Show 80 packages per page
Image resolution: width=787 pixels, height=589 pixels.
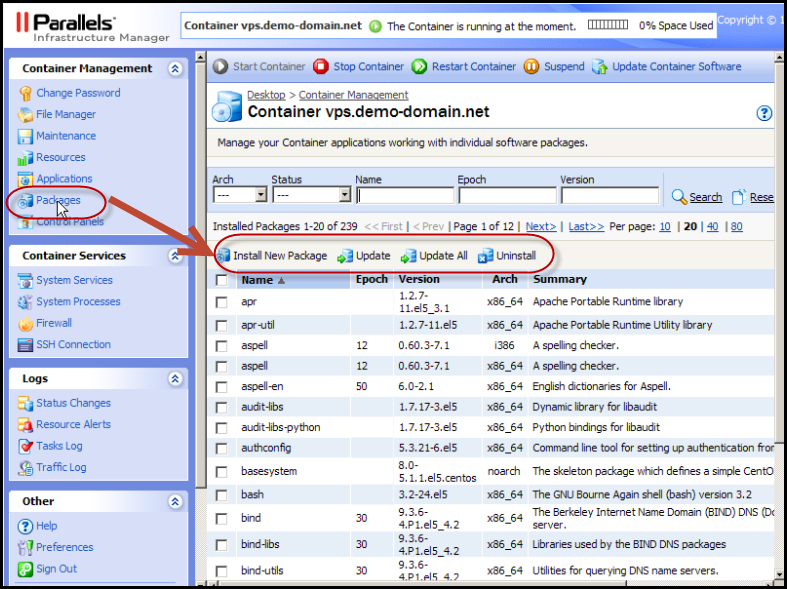click(736, 227)
